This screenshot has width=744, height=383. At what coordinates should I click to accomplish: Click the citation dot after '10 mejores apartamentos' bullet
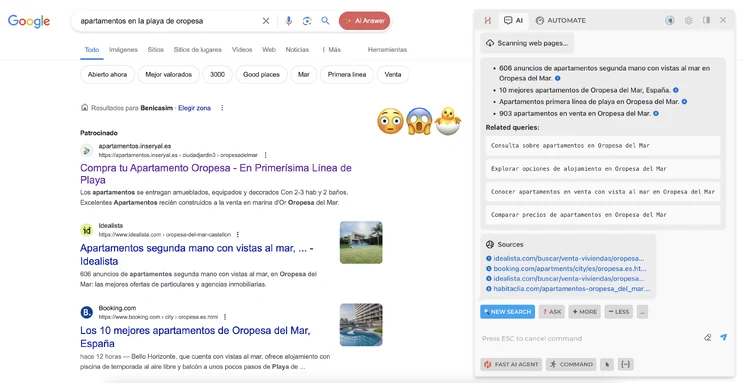tap(676, 90)
